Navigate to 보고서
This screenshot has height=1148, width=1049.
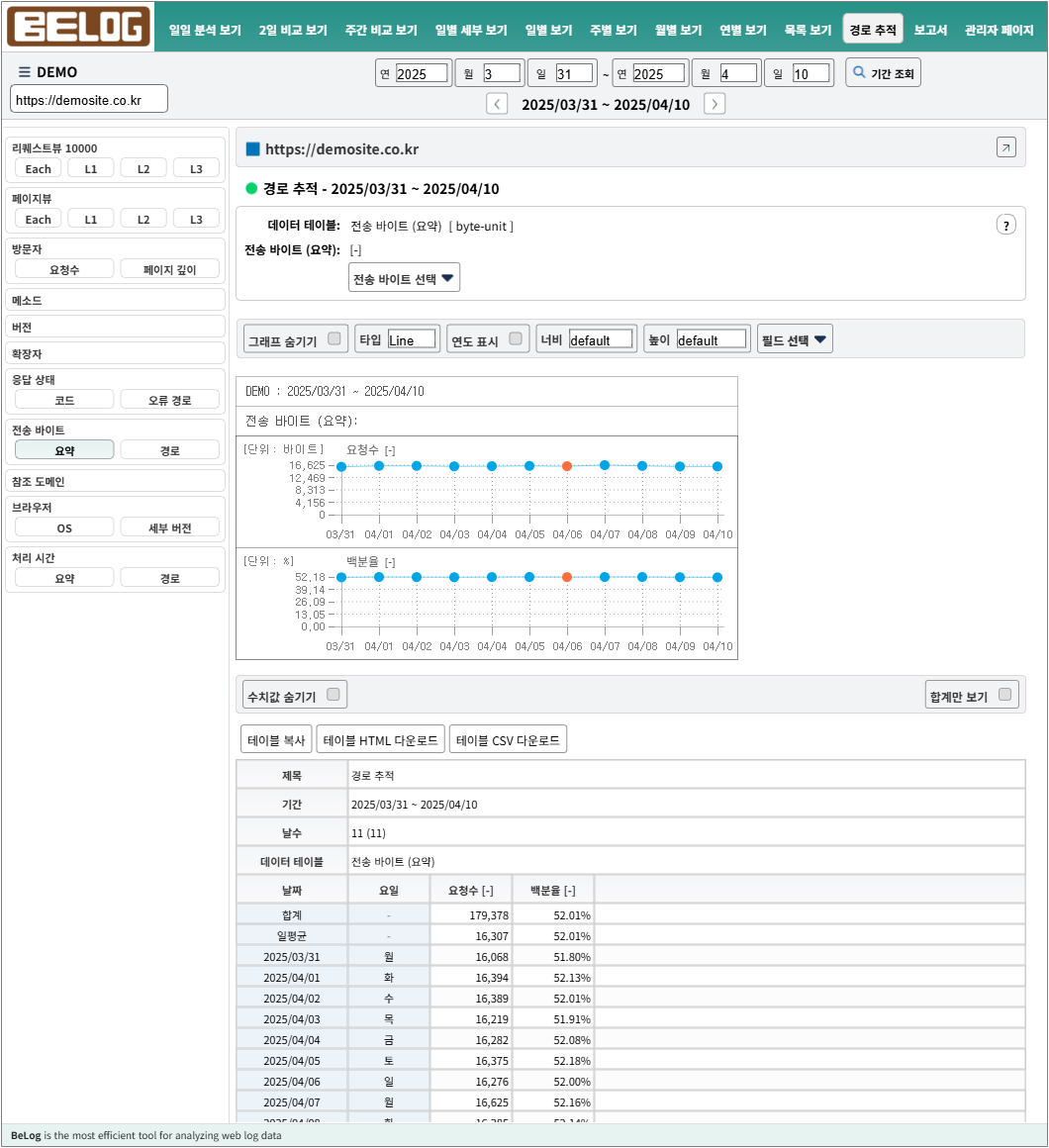coord(930,30)
